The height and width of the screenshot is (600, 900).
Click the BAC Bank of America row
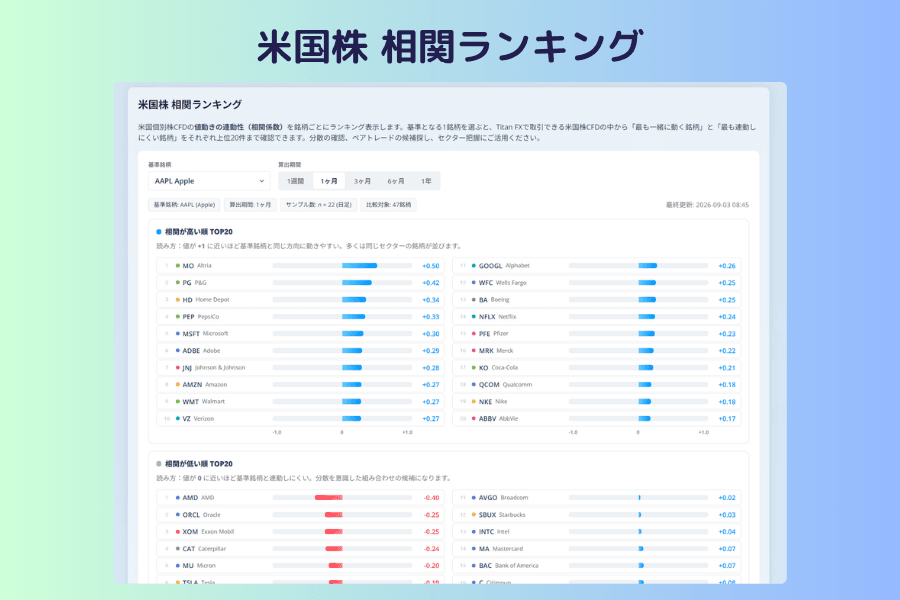point(596,566)
